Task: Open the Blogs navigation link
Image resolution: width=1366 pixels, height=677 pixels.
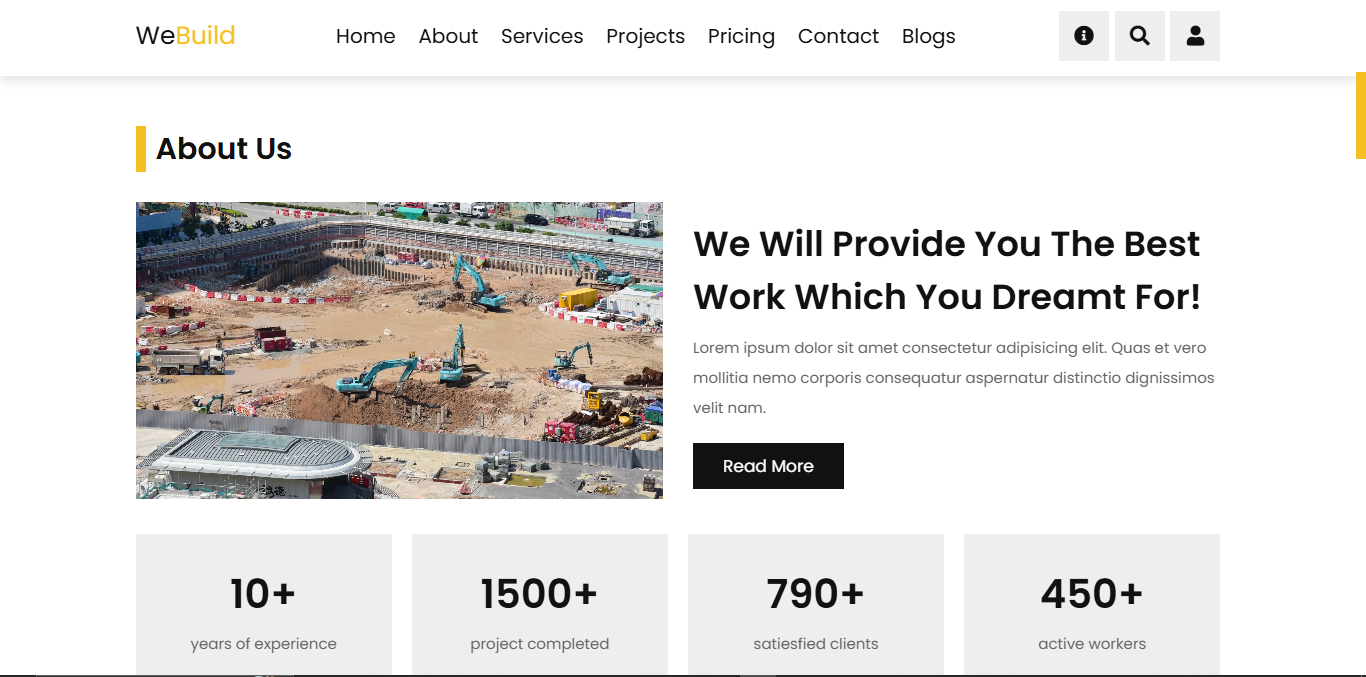Action: pyautogui.click(x=929, y=36)
